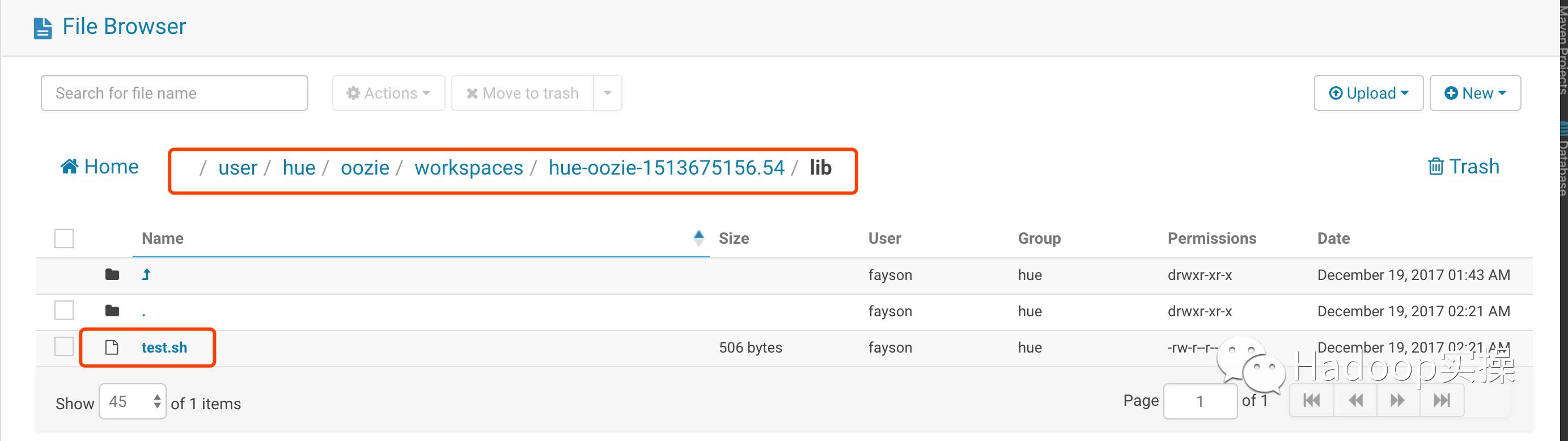Navigate to the workspaces breadcrumb folder
Image resolution: width=1568 pixels, height=441 pixels.
click(468, 168)
